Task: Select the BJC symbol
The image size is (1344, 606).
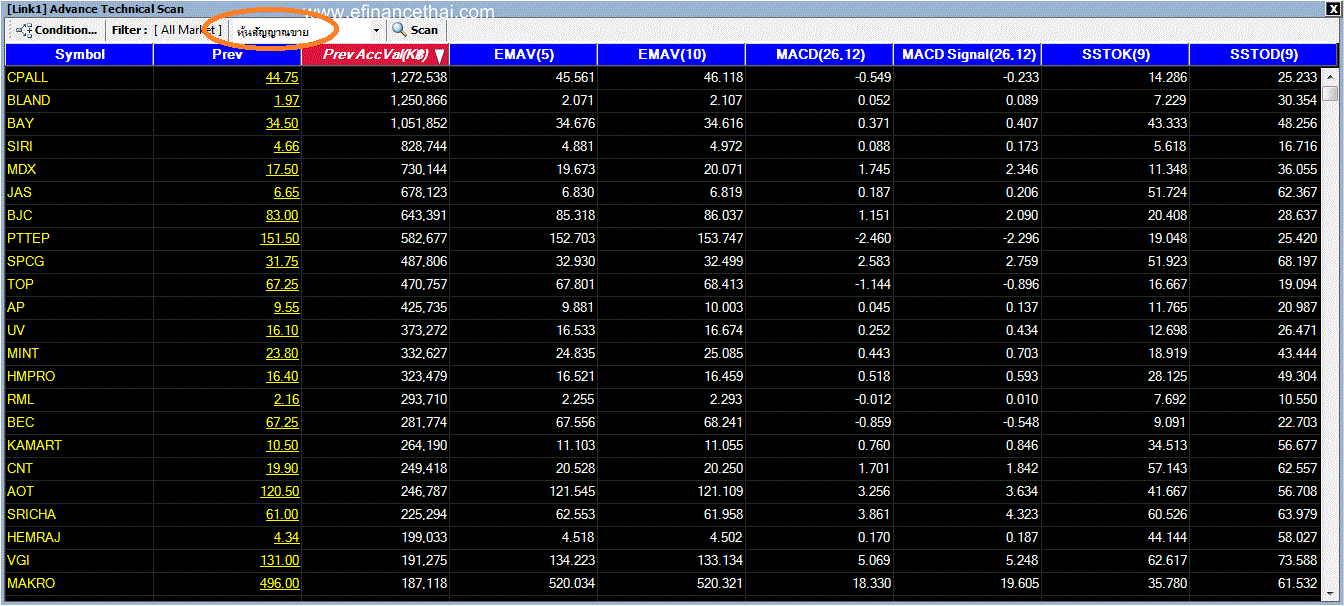Action: tap(20, 215)
